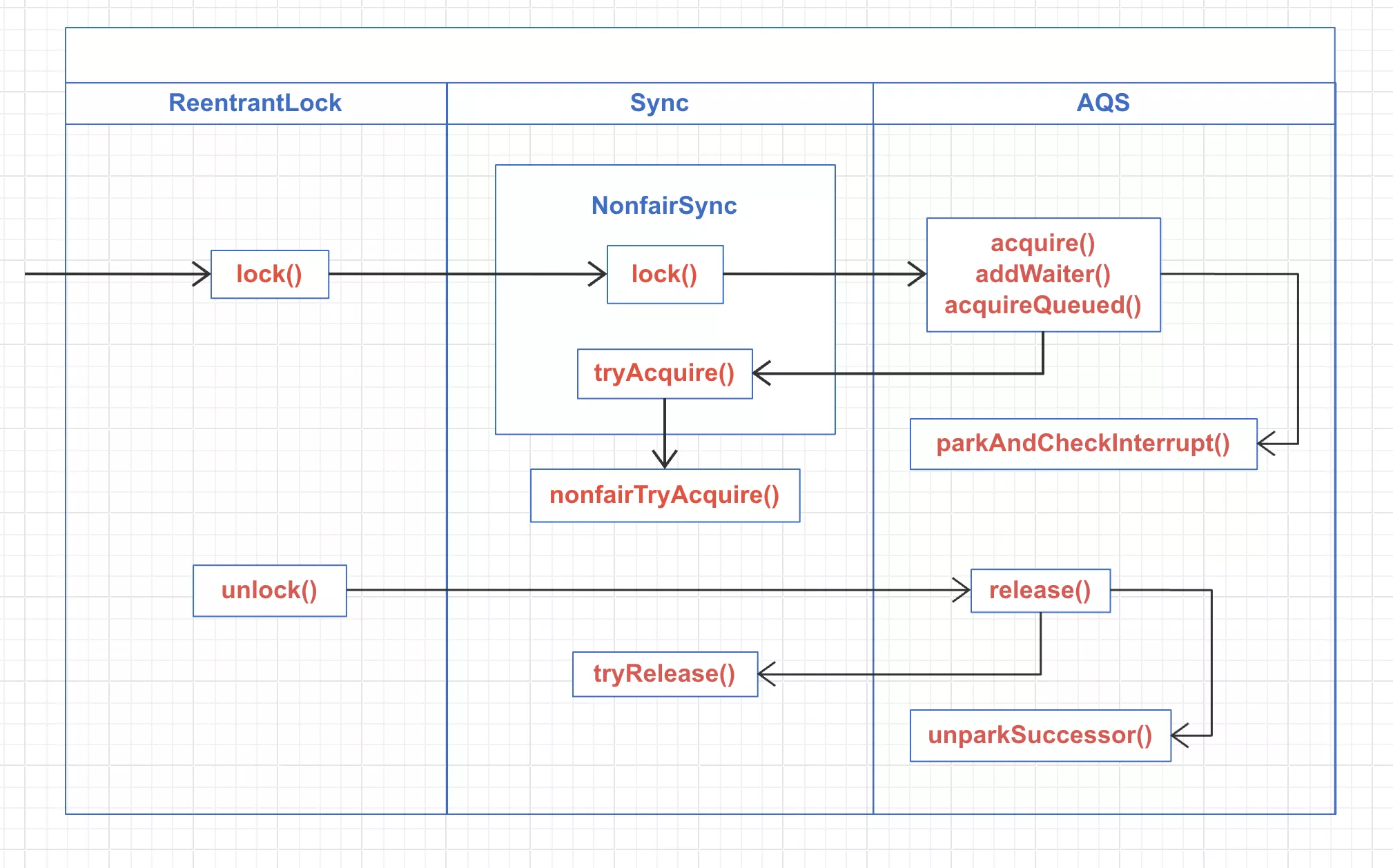Select the Sync swimlane header
Image resolution: width=1393 pixels, height=868 pixels.
coord(659,103)
